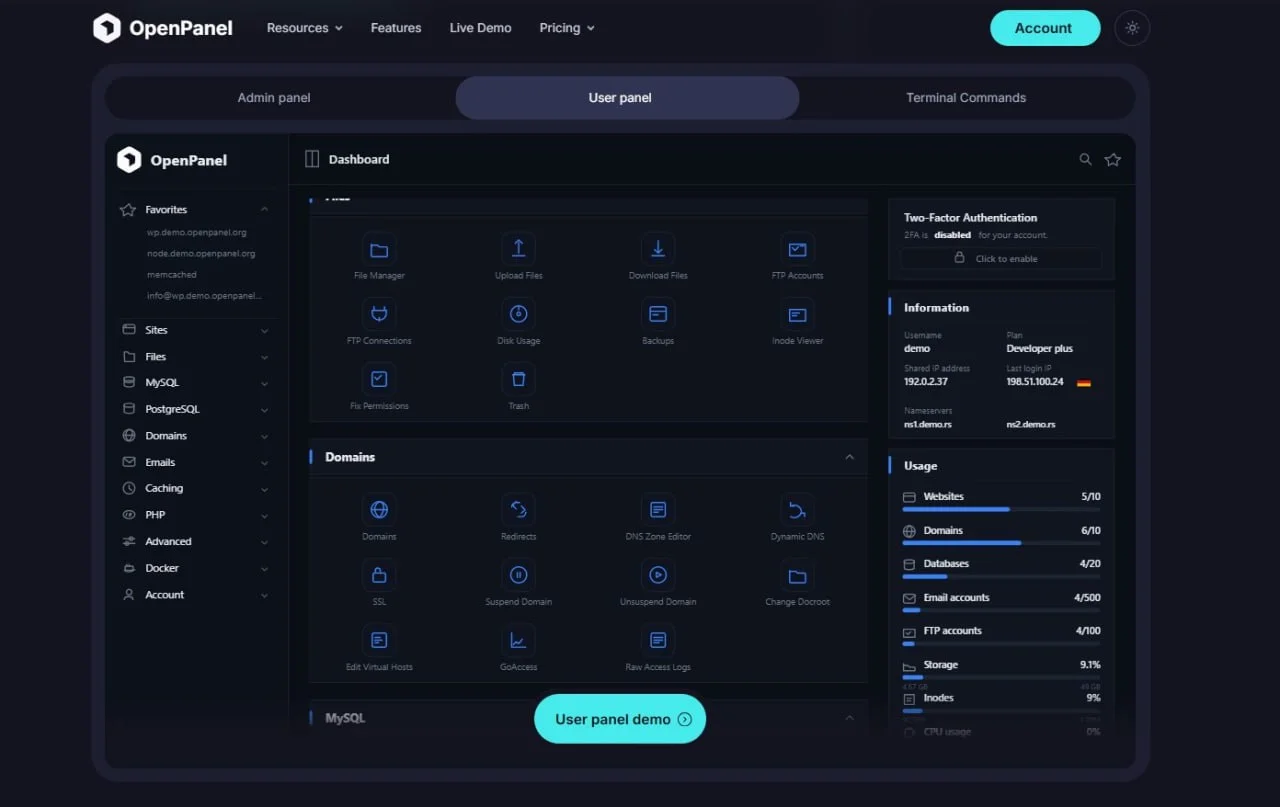
Task: Click the Upload Files icon
Action: (x=518, y=250)
